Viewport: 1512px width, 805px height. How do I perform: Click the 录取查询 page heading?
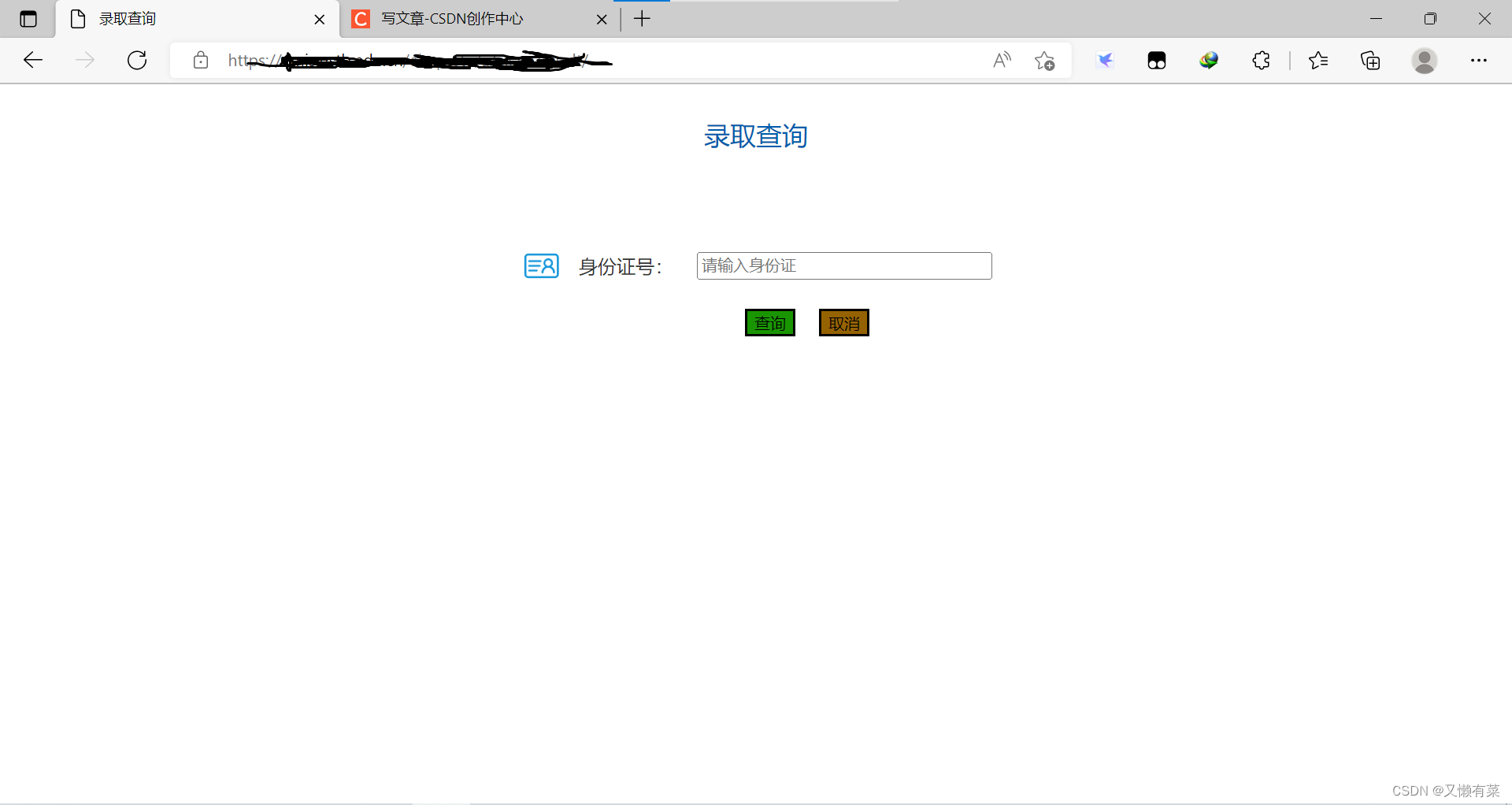[x=756, y=136]
